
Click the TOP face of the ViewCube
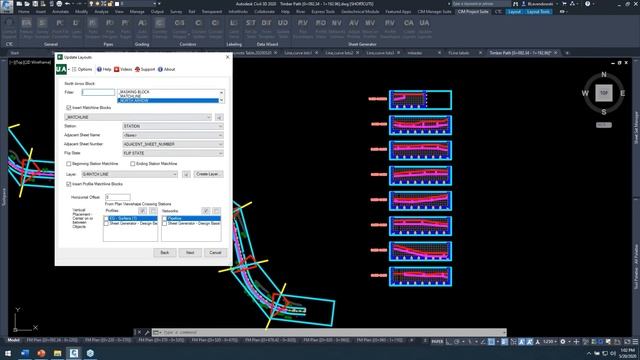604,93
